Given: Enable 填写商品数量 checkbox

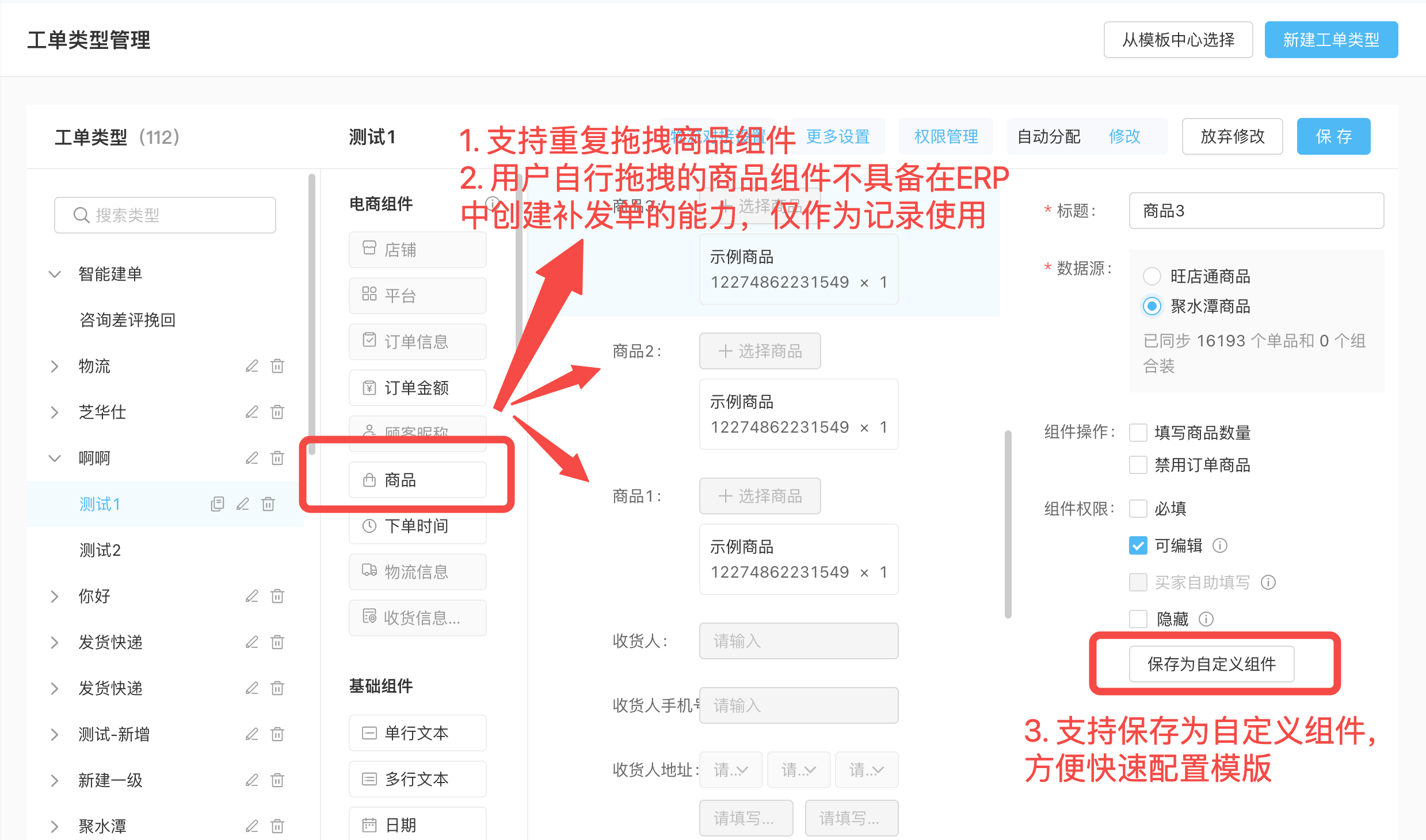Looking at the screenshot, I should (x=1138, y=433).
